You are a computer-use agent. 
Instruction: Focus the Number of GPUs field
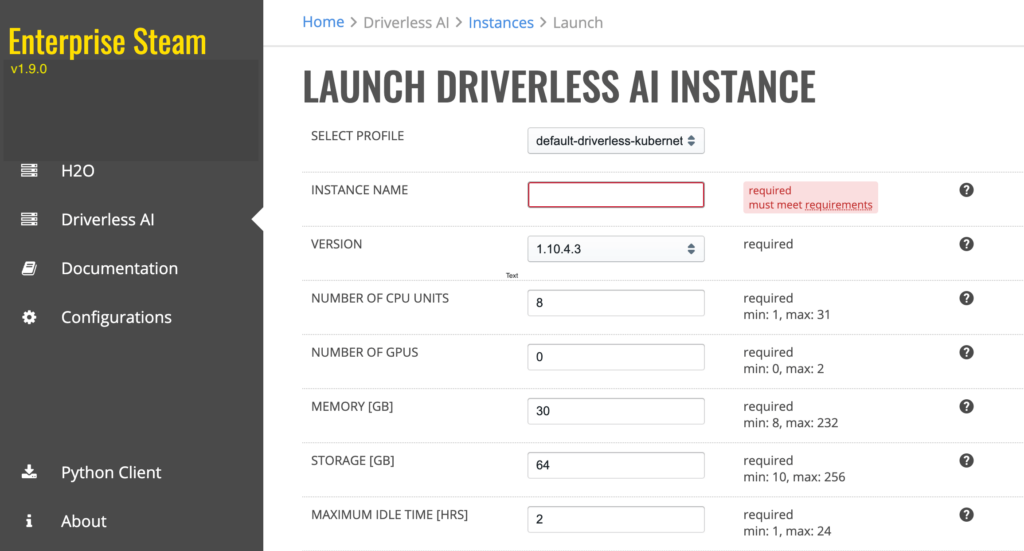tap(616, 357)
